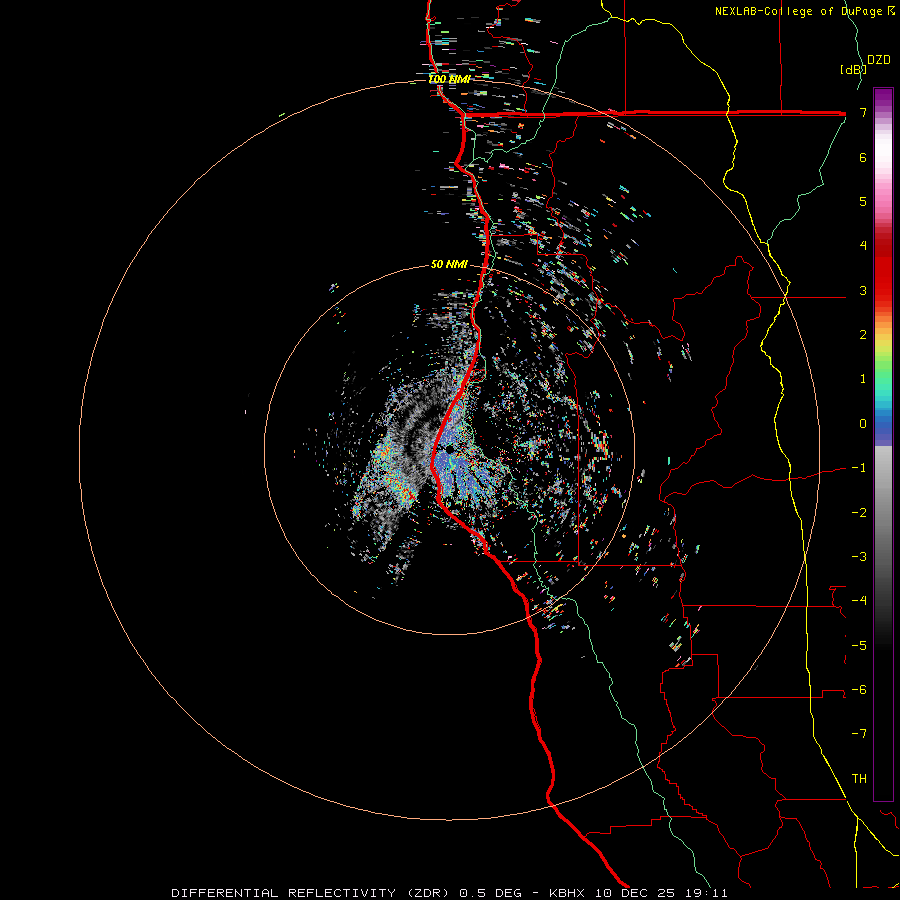Click the -3 dB label on the legend

(x=859, y=557)
